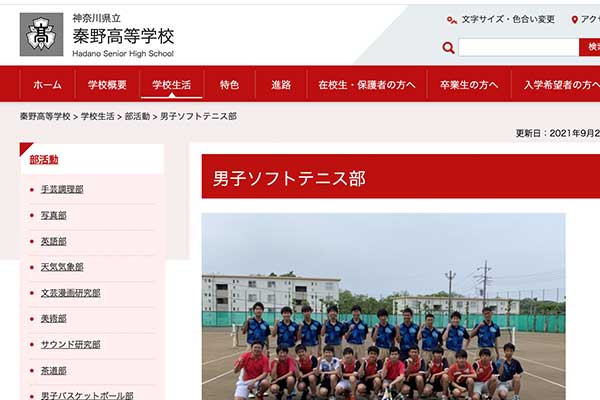Open the ホーム navigation menu item

47,85
